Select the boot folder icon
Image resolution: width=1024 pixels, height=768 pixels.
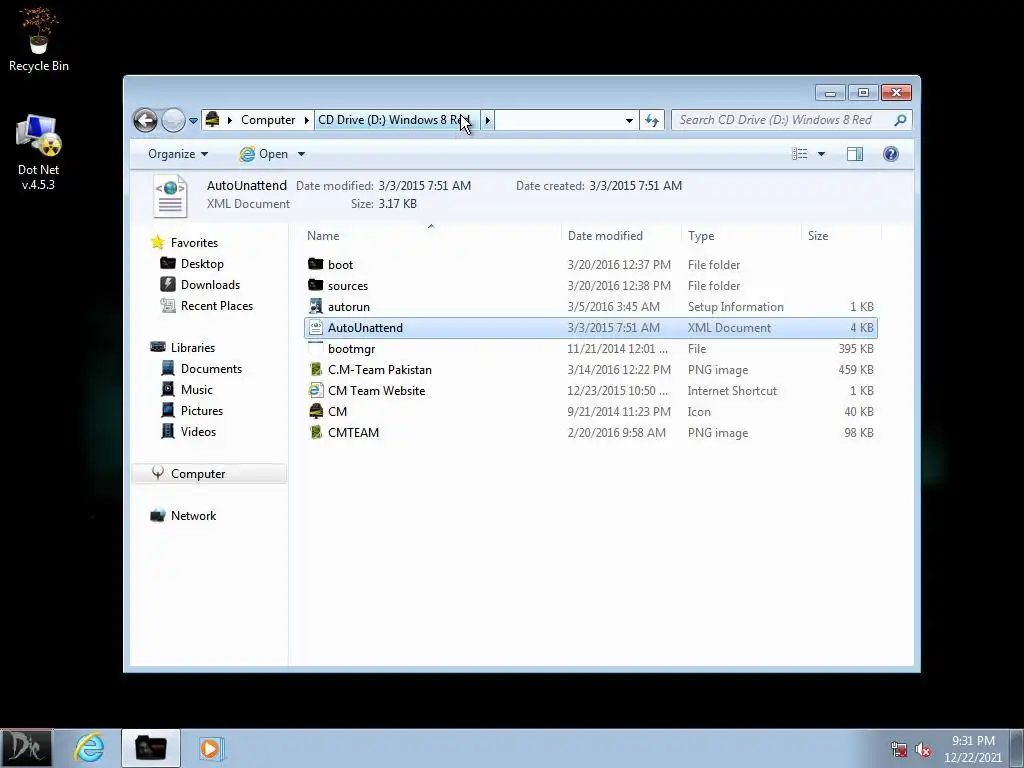click(315, 264)
